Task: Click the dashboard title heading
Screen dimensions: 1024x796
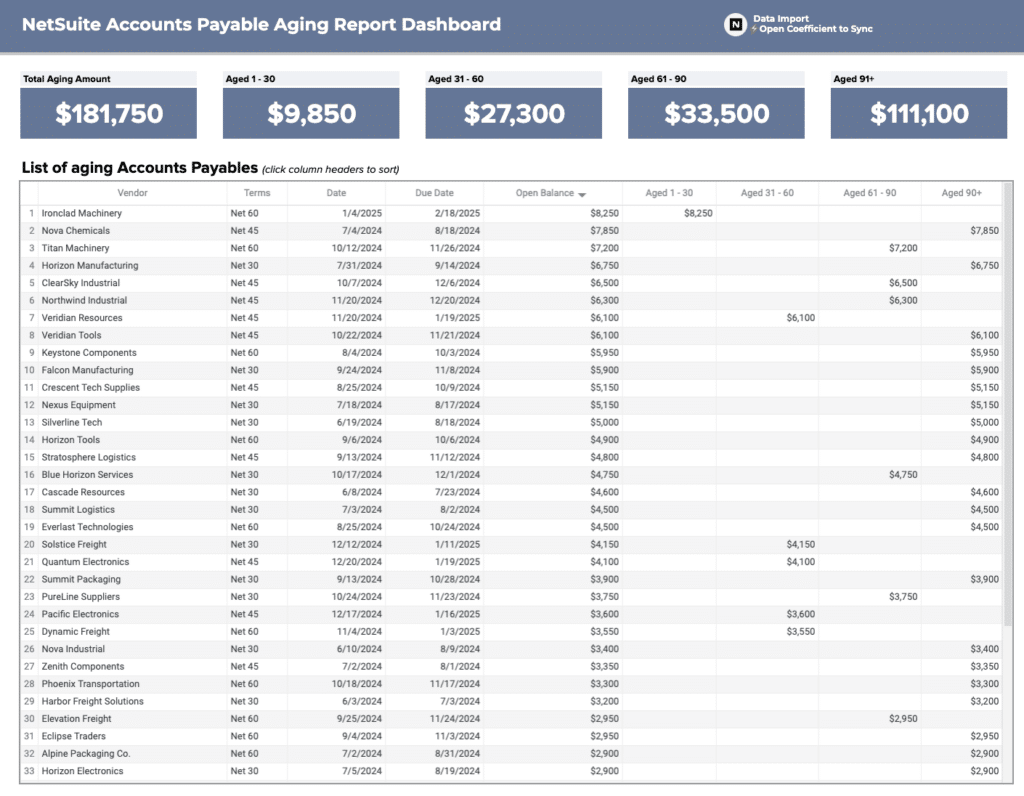Action: (x=261, y=24)
